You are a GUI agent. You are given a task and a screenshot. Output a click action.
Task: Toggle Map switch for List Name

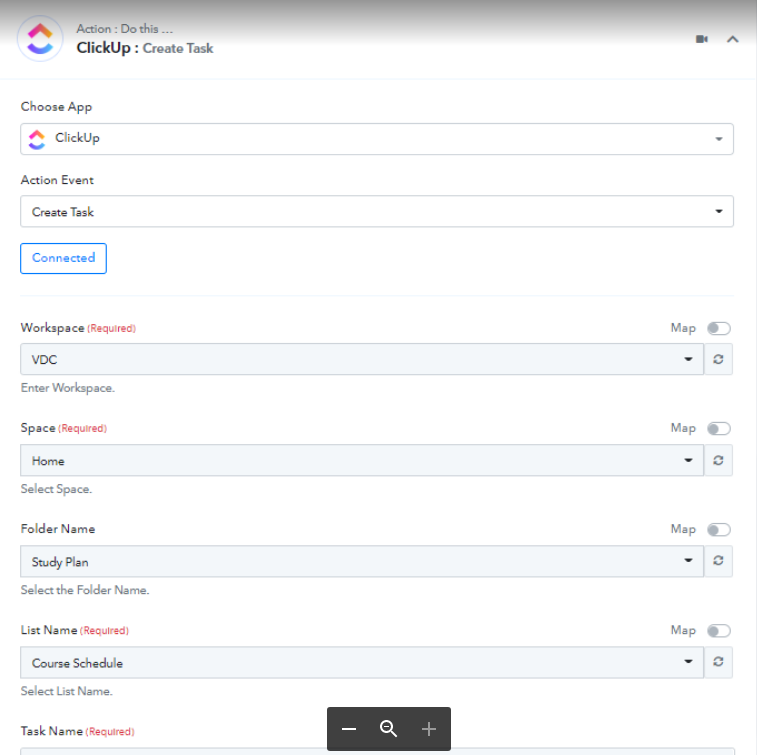pyautogui.click(x=719, y=631)
